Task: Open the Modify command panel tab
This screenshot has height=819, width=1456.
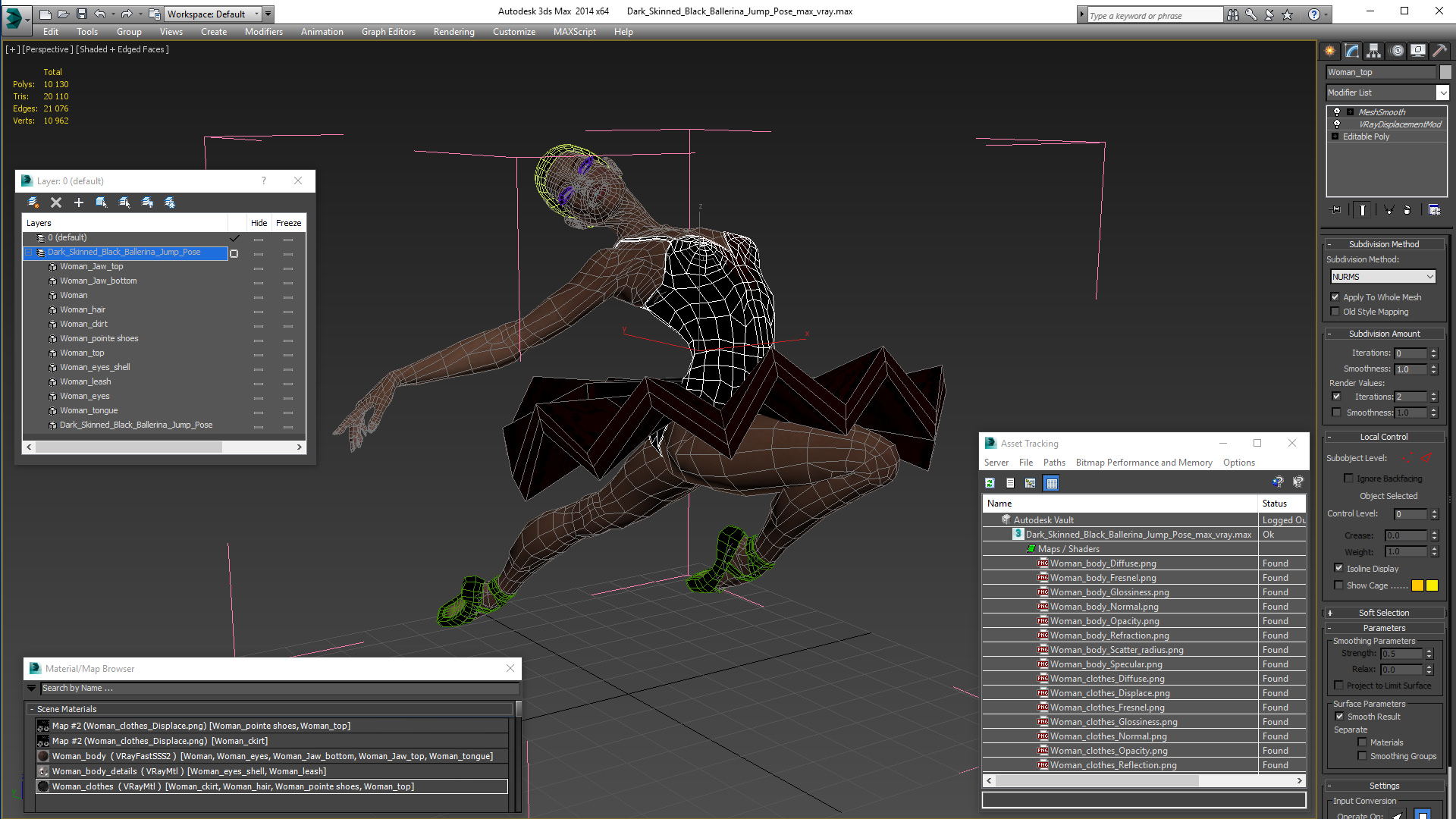Action: [x=1351, y=51]
